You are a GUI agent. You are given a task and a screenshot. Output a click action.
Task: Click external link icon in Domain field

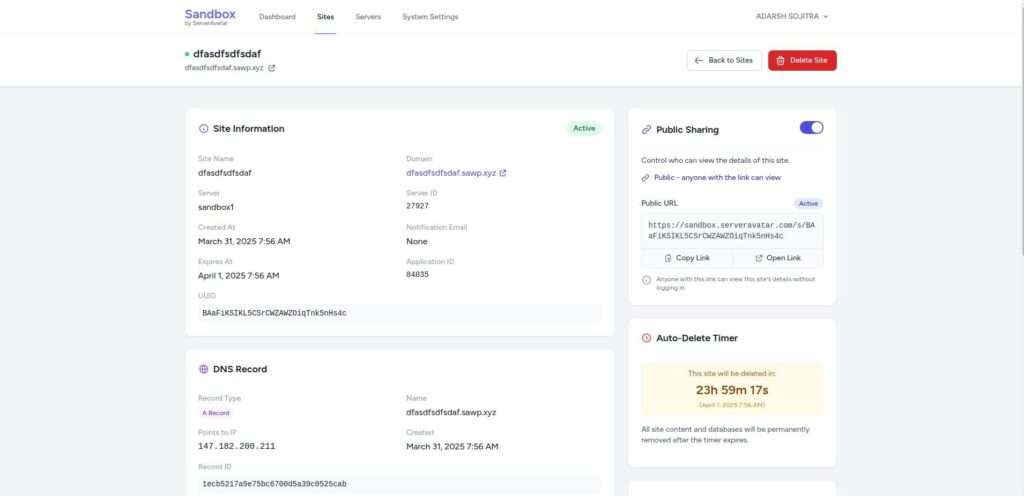click(x=503, y=173)
